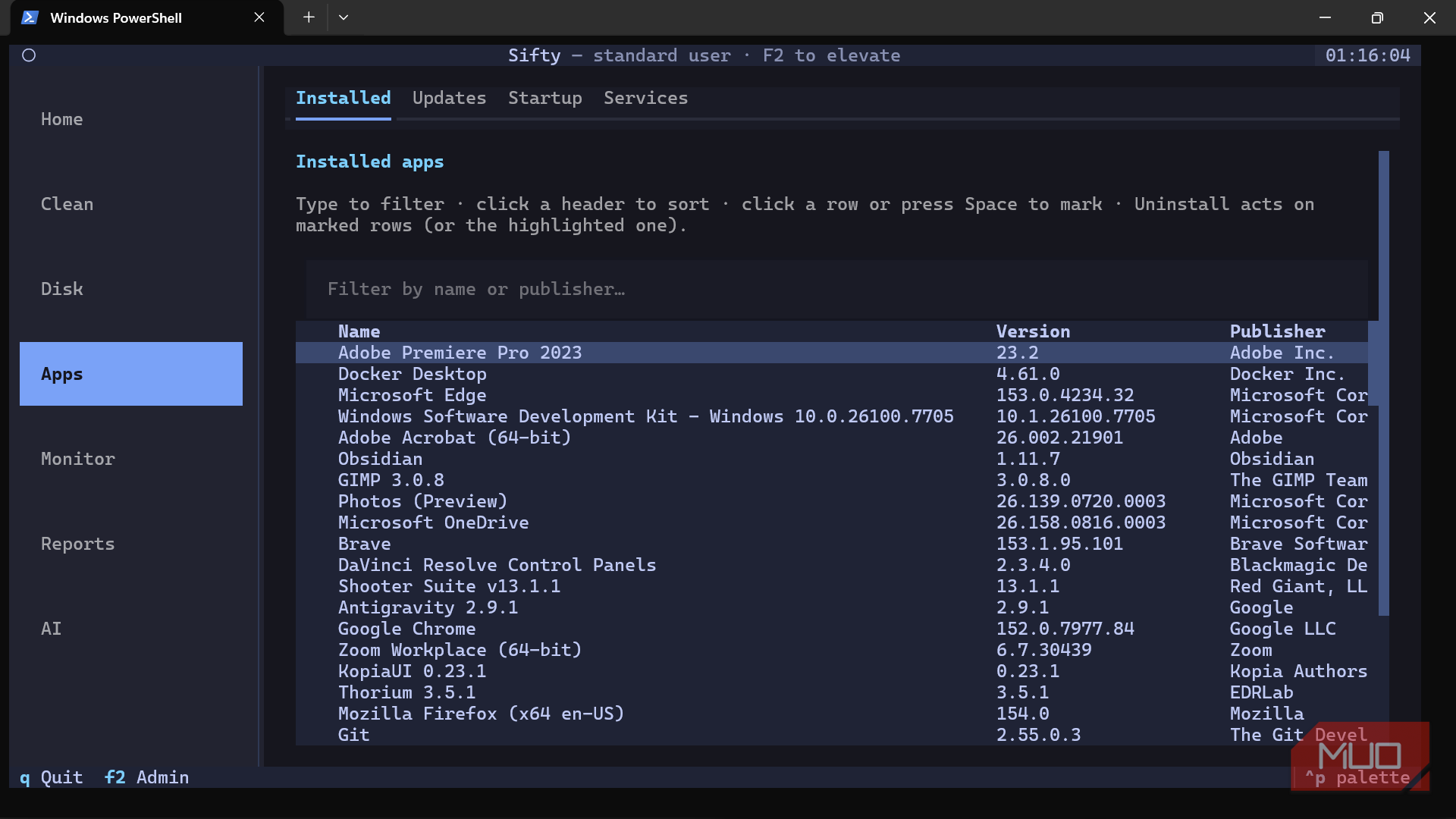
Task: Select the GIMP 3.0.8 row
Action: coord(832,480)
